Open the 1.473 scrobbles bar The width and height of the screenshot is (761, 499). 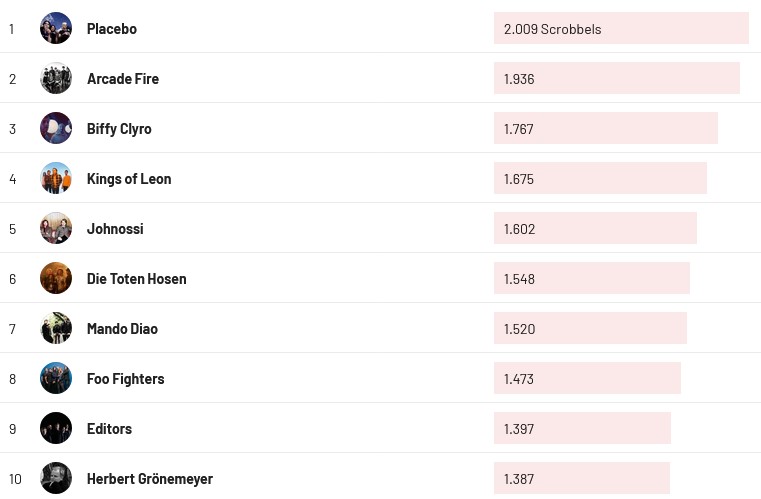click(x=587, y=378)
